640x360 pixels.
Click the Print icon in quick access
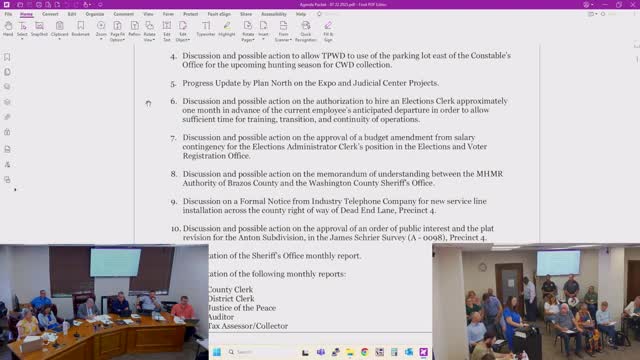[39, 4]
